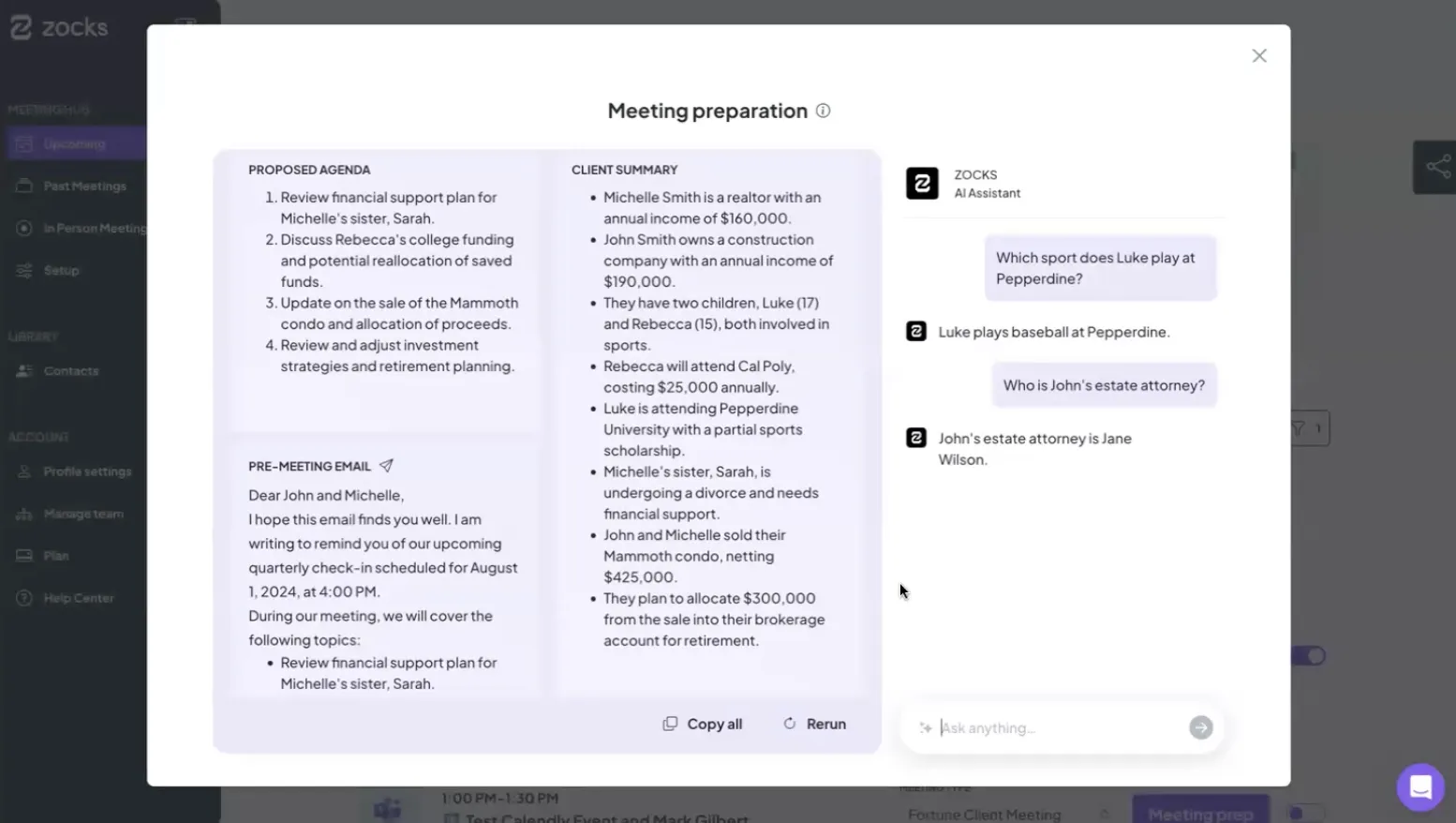Image resolution: width=1456 pixels, height=823 pixels.
Task: Click reply 'Luke plays baseball at Pepperdine.'
Action: click(x=1054, y=332)
